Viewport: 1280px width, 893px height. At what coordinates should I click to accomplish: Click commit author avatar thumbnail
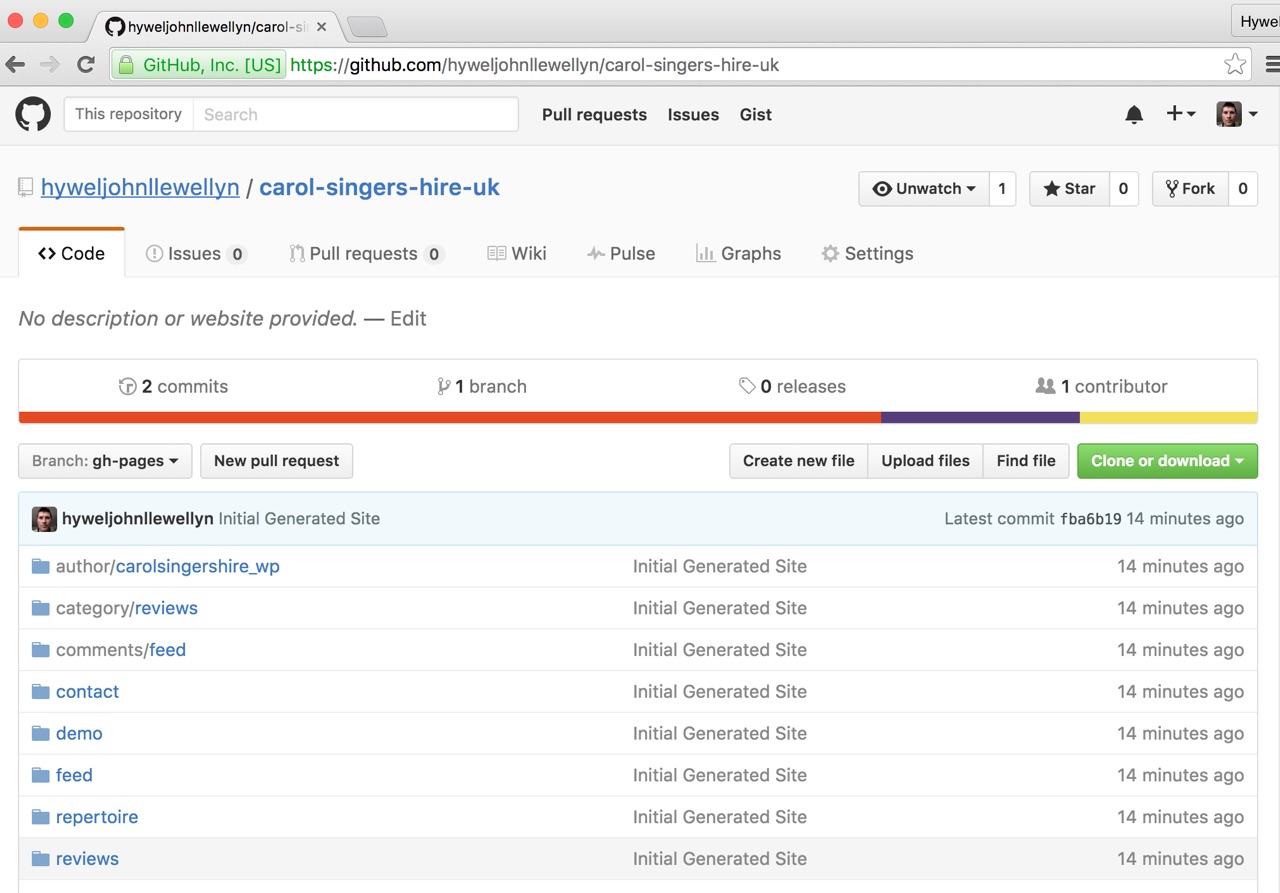coord(44,518)
